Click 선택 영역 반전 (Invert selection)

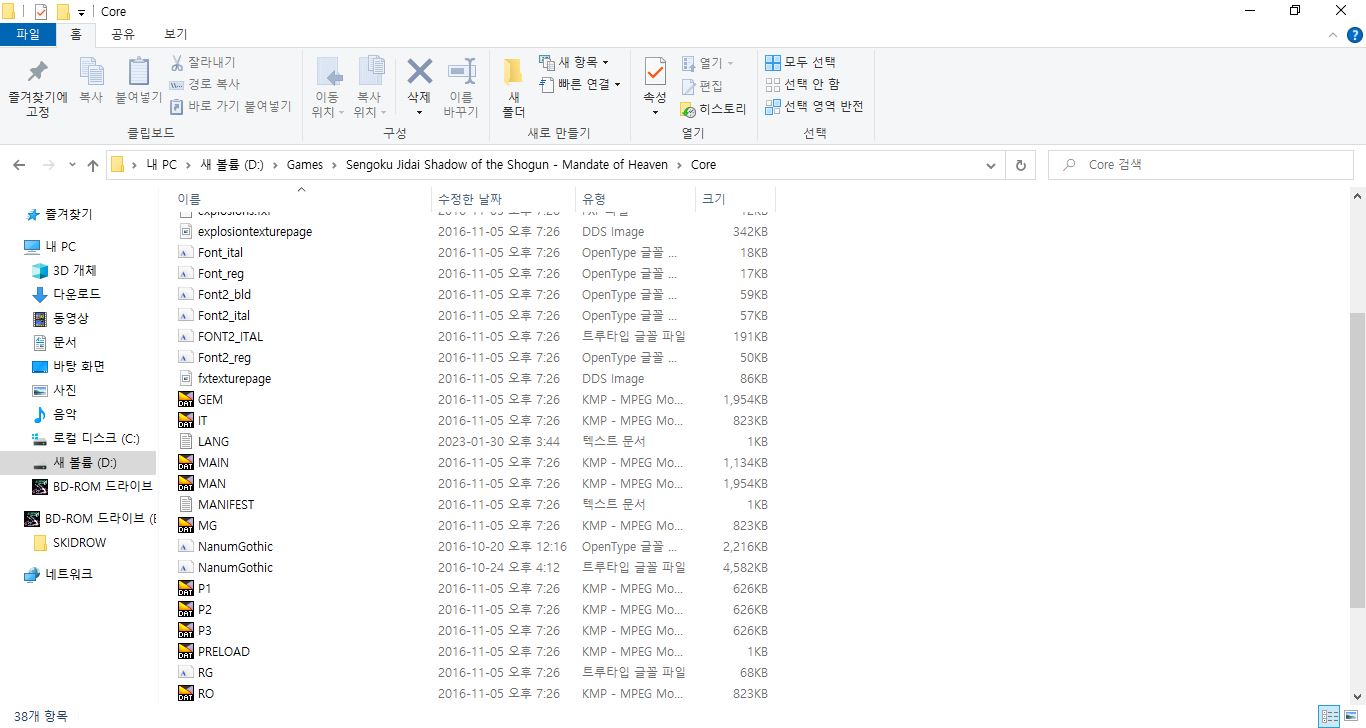pos(814,106)
